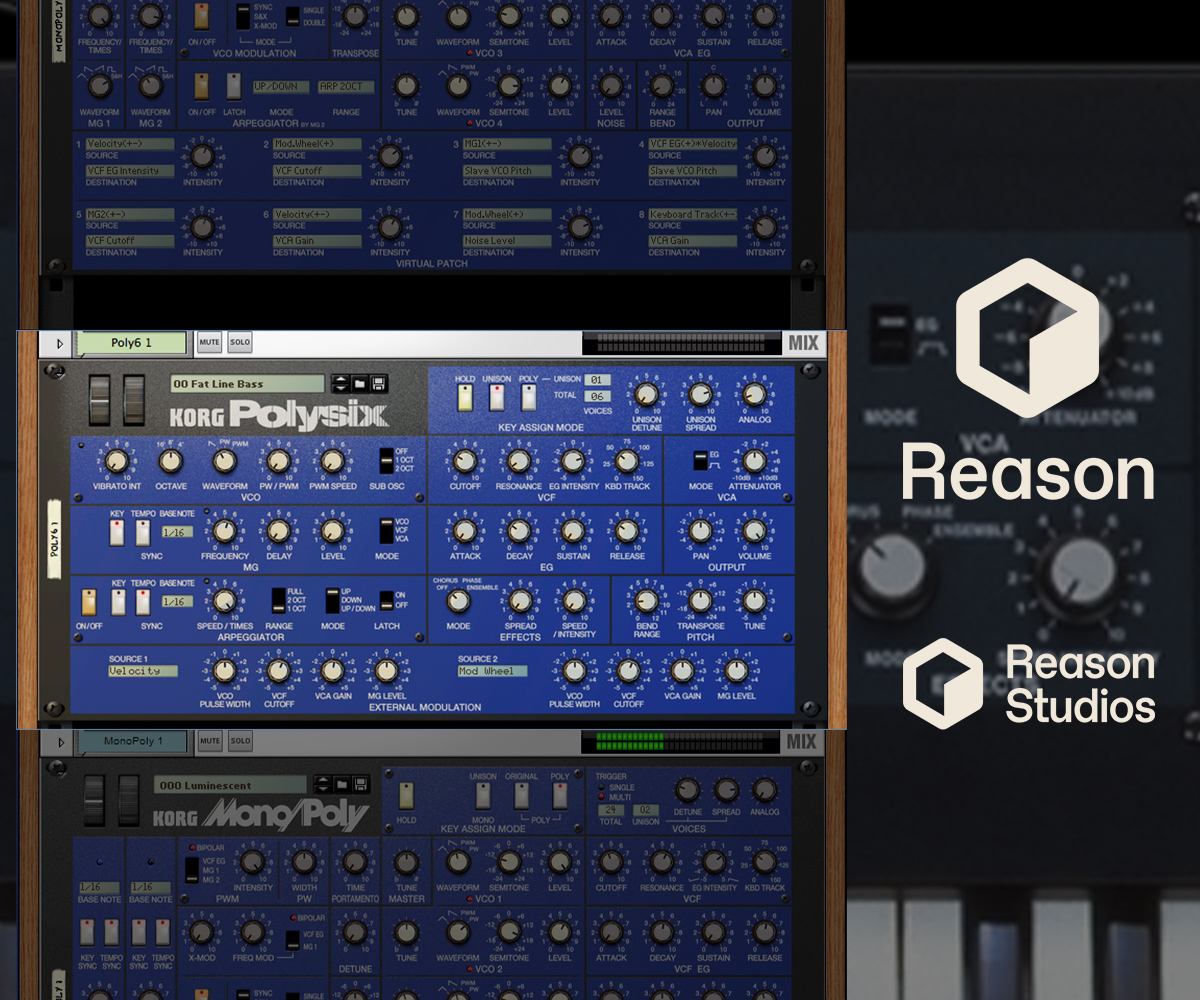
Task: Click the Polysix VOLUME knob
Action: pyautogui.click(x=754, y=531)
